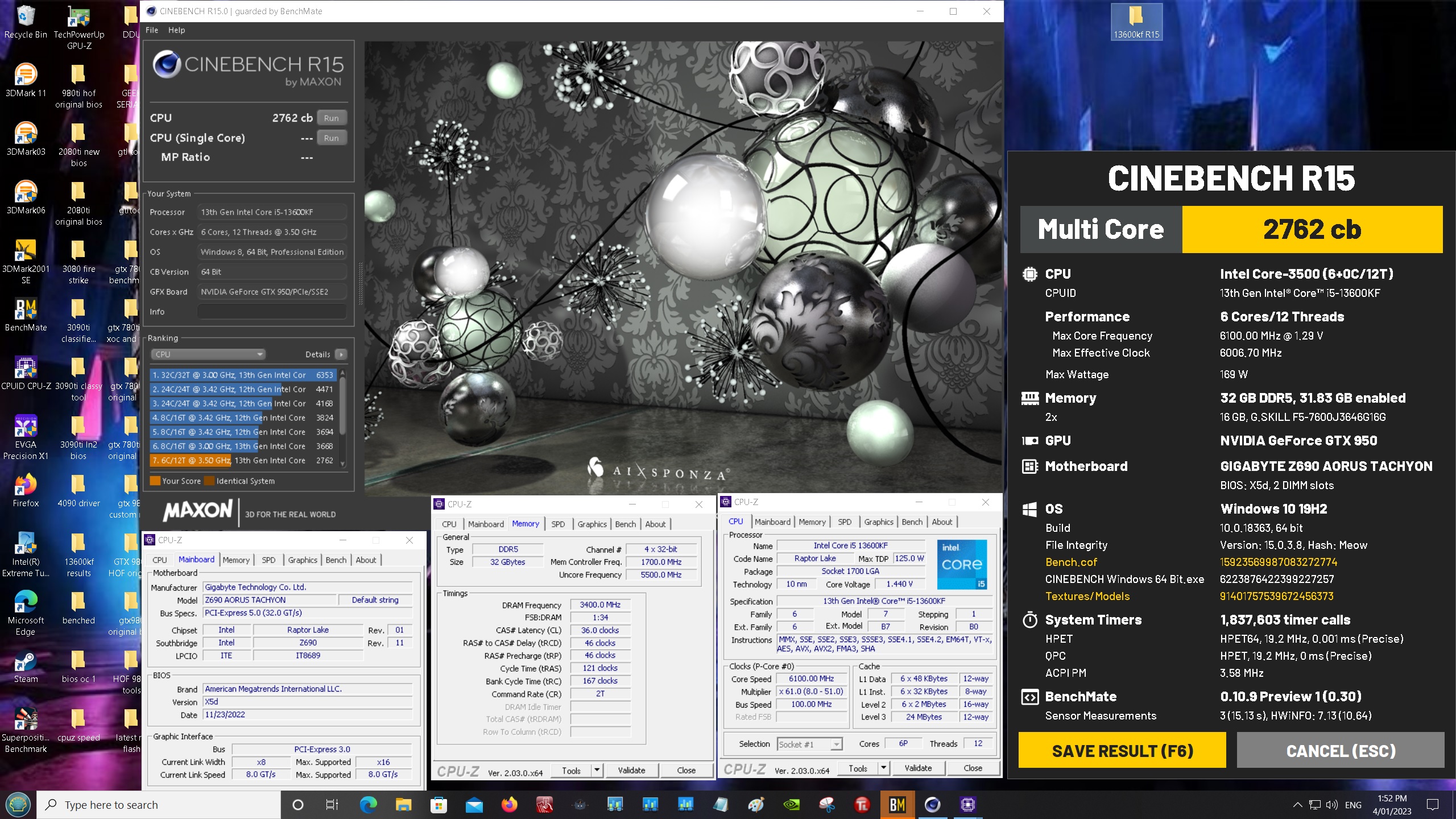
Task: Click the CPU-Z icon in the taskbar
Action: pos(968,805)
